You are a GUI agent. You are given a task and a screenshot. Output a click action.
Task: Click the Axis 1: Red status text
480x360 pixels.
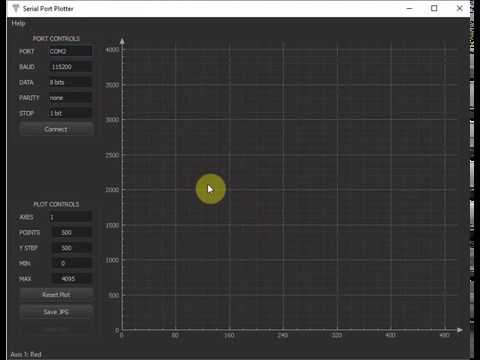(x=26, y=354)
